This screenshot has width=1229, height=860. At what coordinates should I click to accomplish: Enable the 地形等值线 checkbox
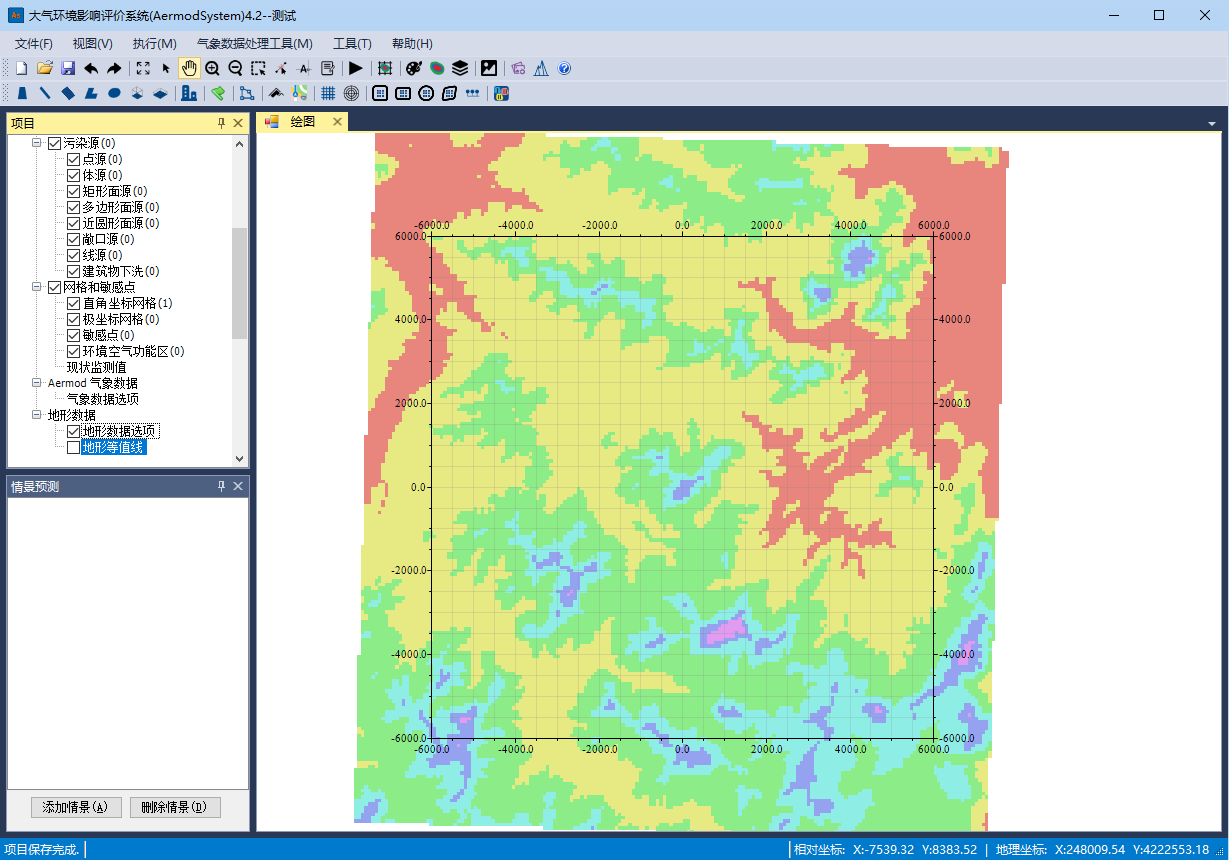coord(73,447)
